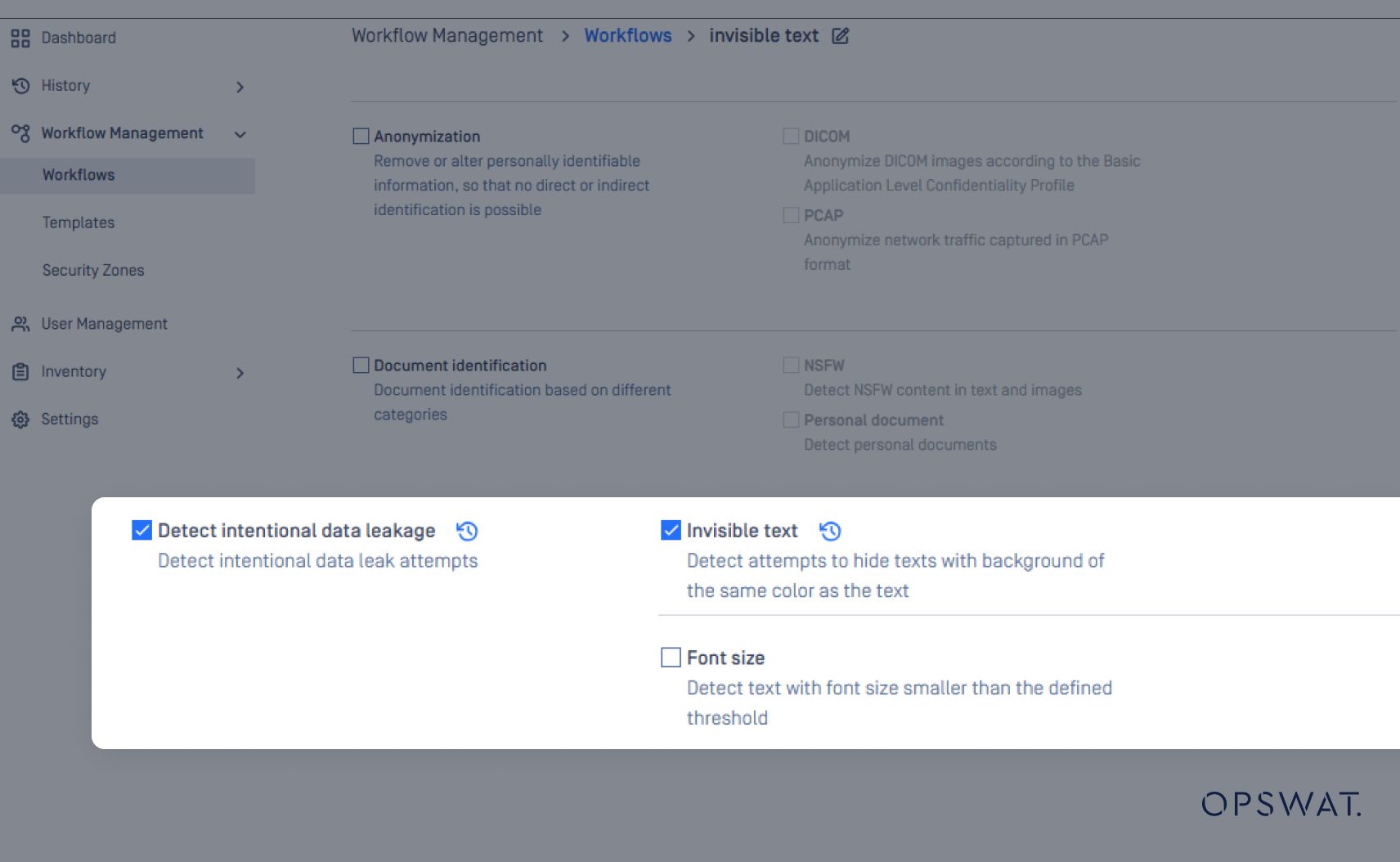The image size is (1400, 862).
Task: Collapse the Workflow Management section
Action: 240,133
